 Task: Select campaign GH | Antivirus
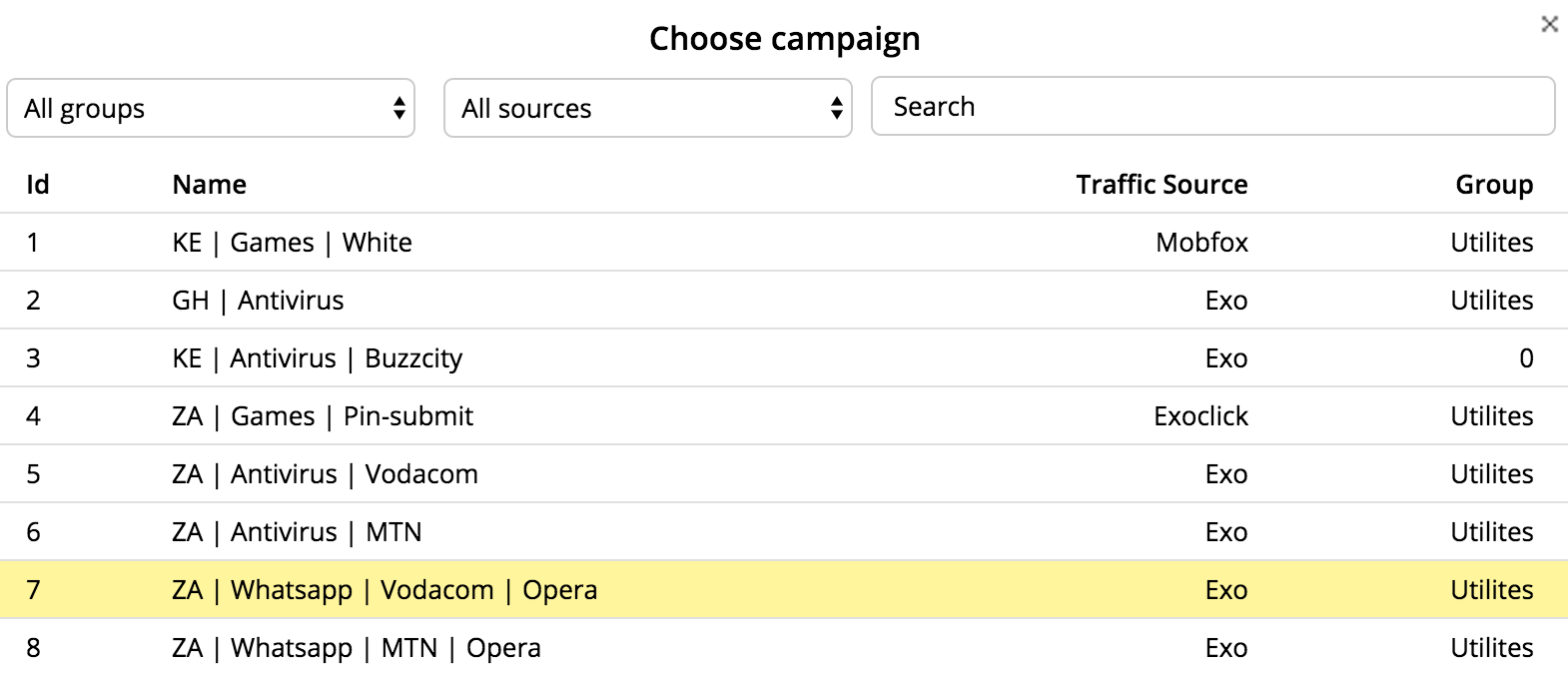point(784,301)
